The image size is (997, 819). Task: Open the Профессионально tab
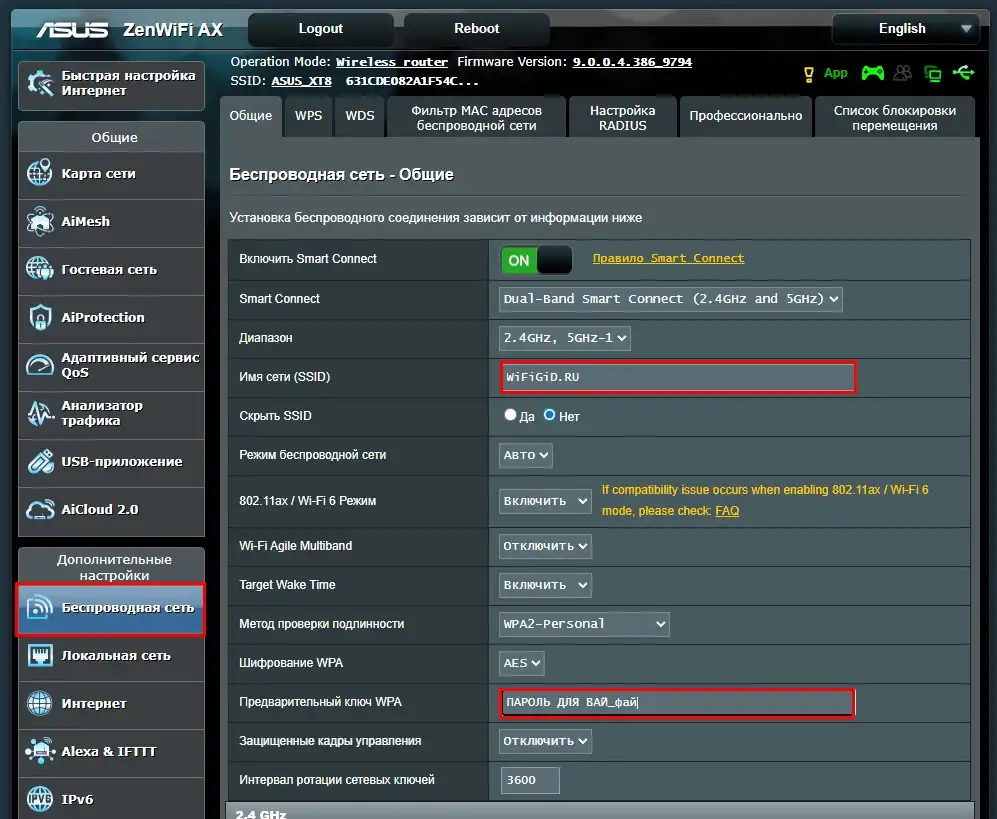pos(745,116)
